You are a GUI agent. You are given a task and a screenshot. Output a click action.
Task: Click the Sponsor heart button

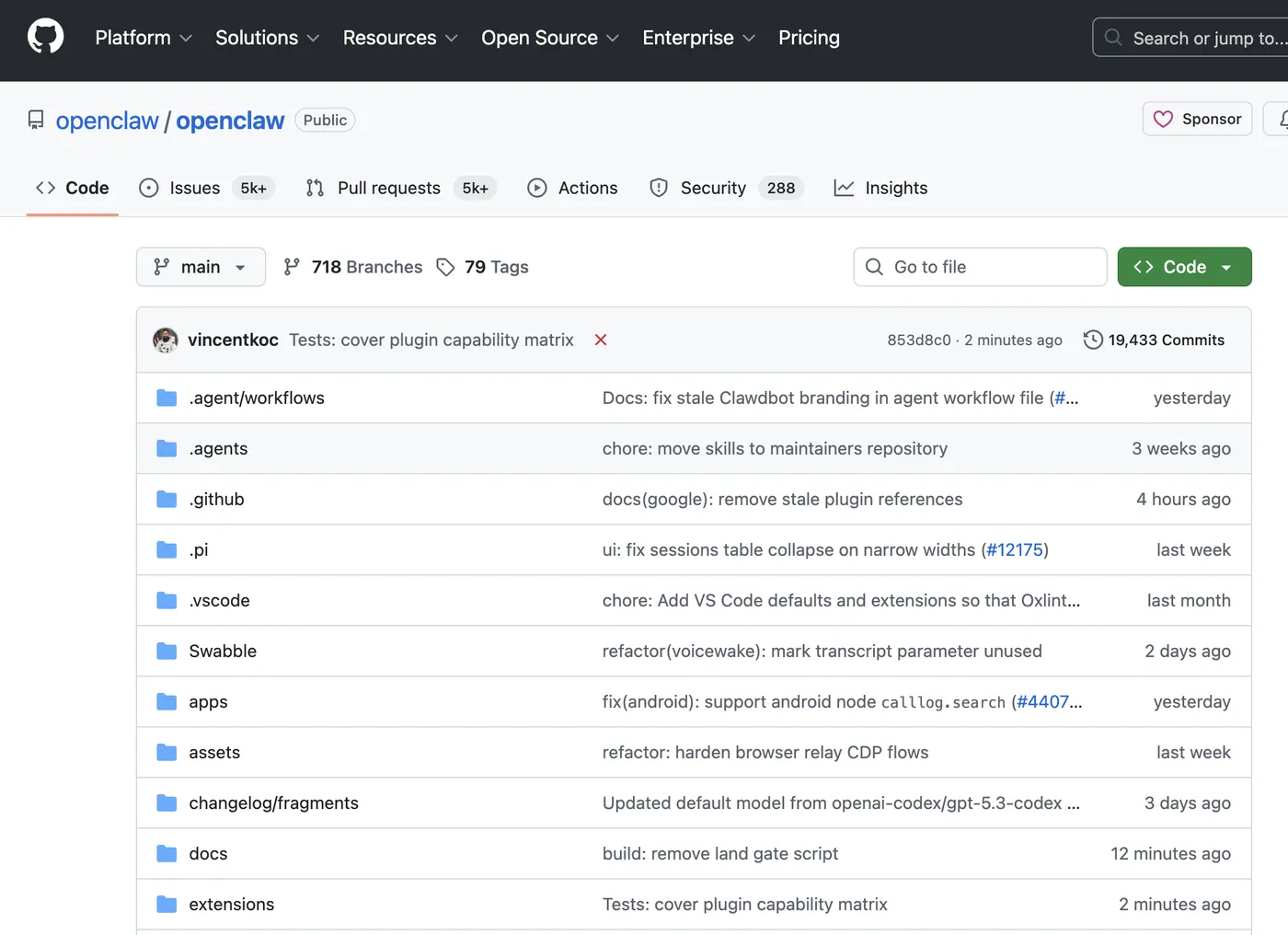(1197, 120)
